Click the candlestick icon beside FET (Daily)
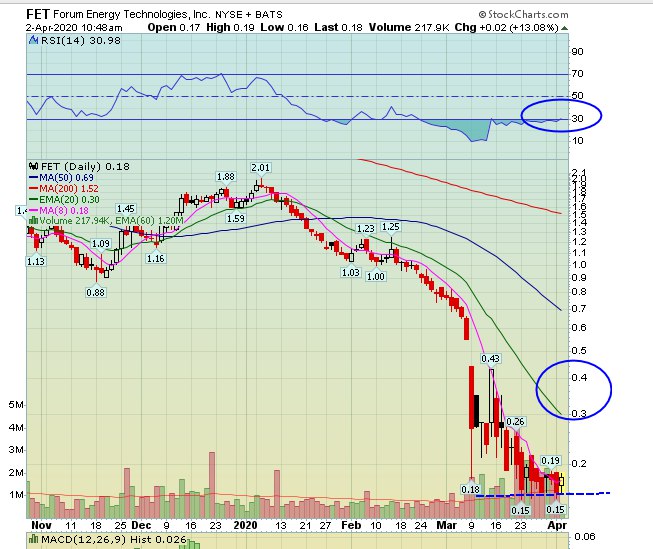 tap(33, 167)
